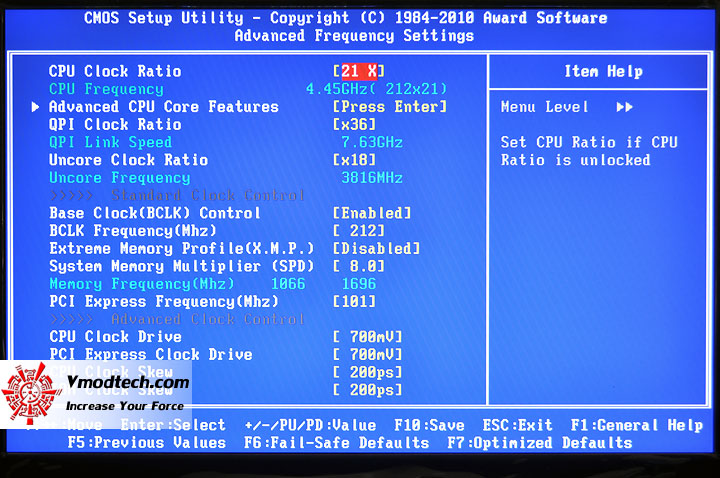Click the Item Help panel title
Image resolution: width=720 pixels, height=478 pixels.
[603, 71]
